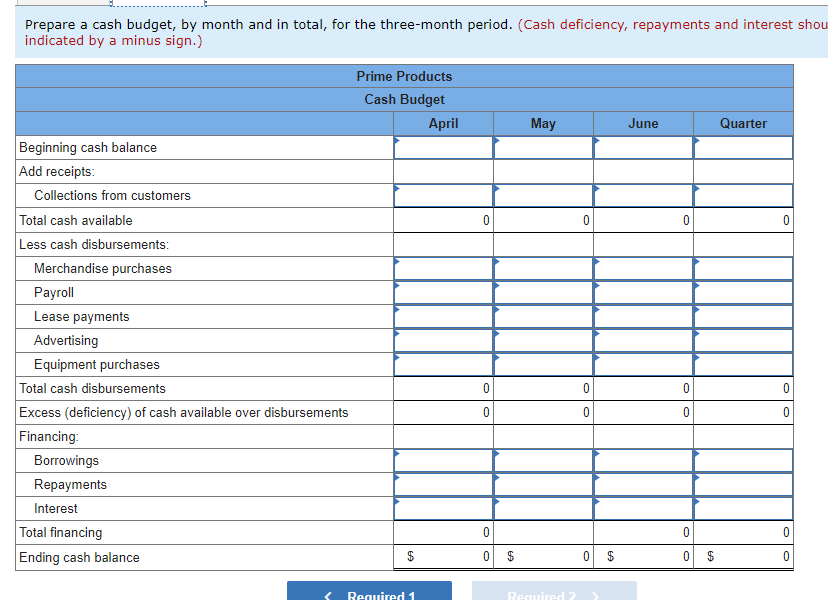This screenshot has width=828, height=600.
Task: Click the Quarter column header
Action: point(743,124)
